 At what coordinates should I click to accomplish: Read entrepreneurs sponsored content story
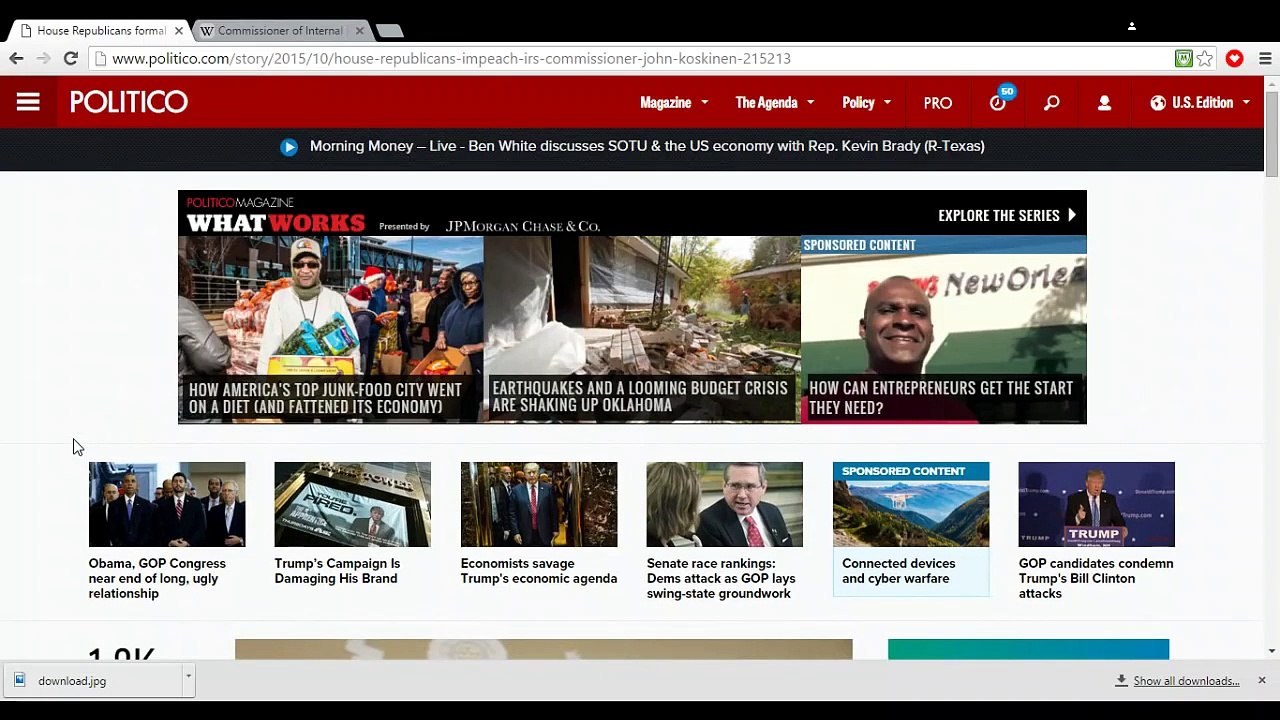941,398
